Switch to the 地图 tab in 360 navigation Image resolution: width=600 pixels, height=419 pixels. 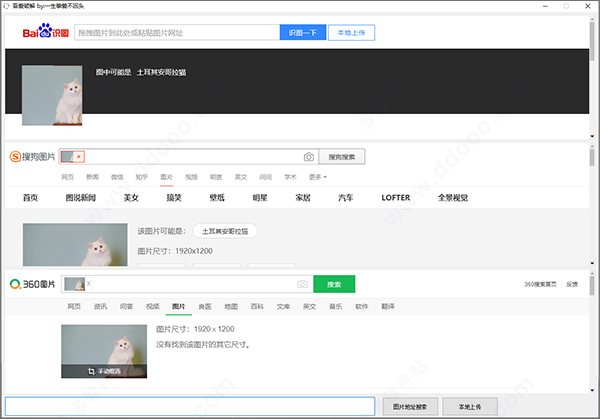(x=231, y=306)
